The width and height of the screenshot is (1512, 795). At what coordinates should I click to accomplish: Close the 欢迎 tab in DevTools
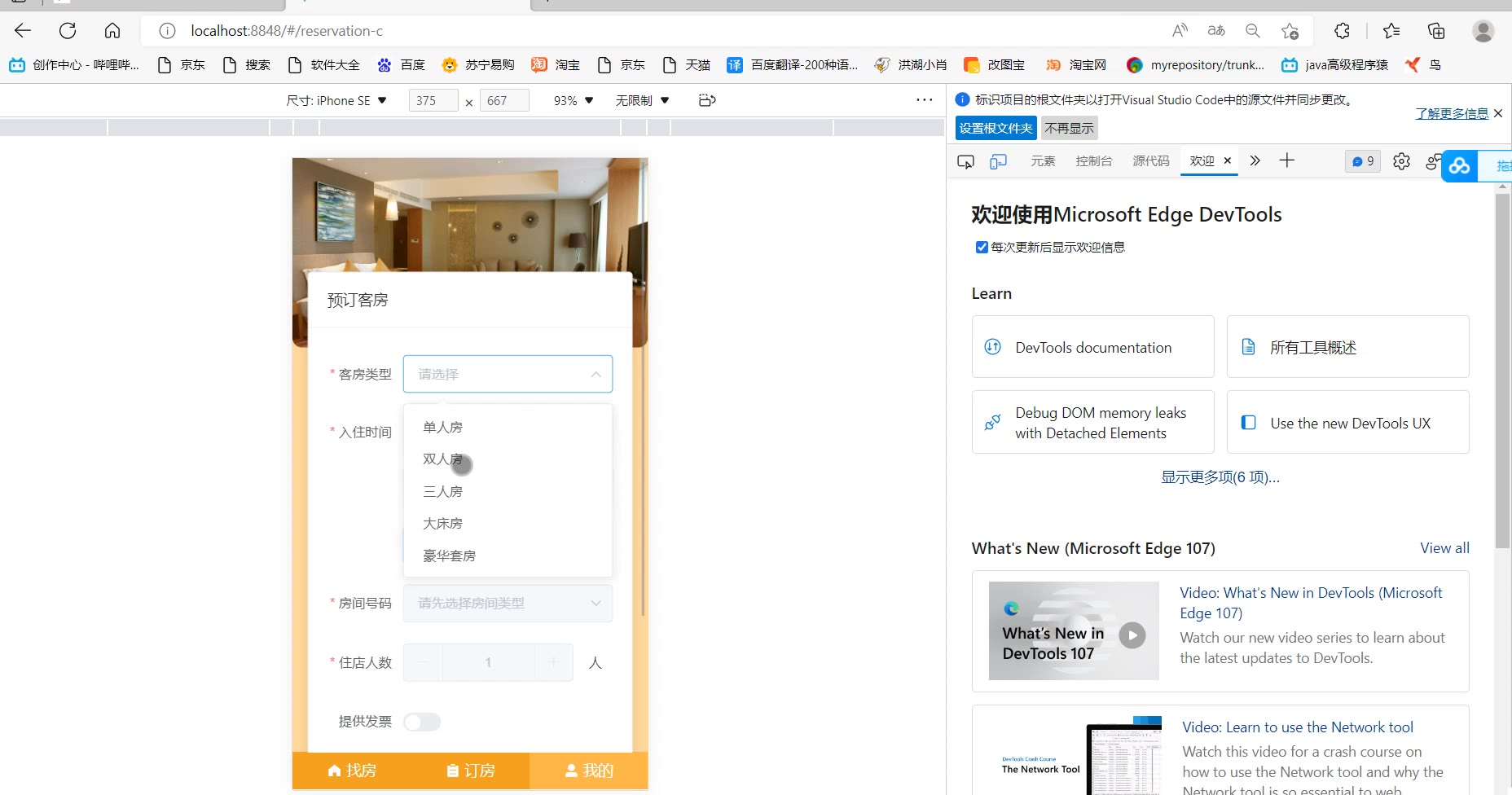click(1228, 160)
